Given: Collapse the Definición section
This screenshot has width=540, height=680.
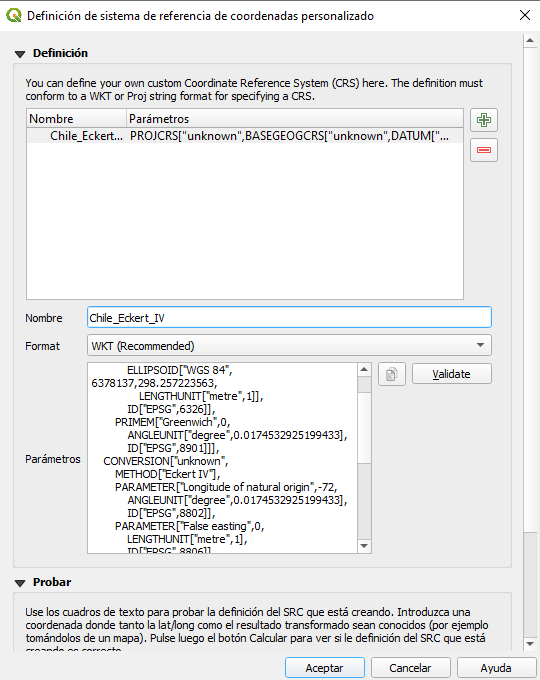Looking at the screenshot, I should pos(20,54).
